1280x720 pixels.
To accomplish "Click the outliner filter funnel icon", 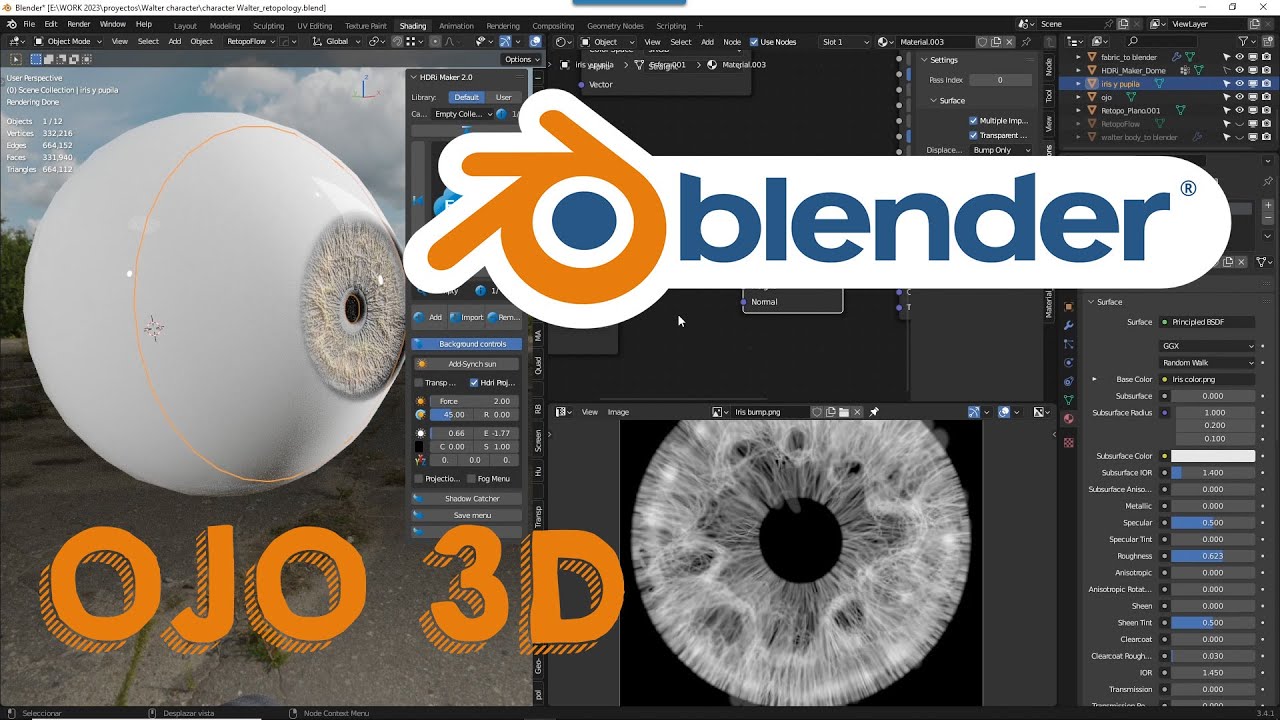I will (x=1244, y=41).
